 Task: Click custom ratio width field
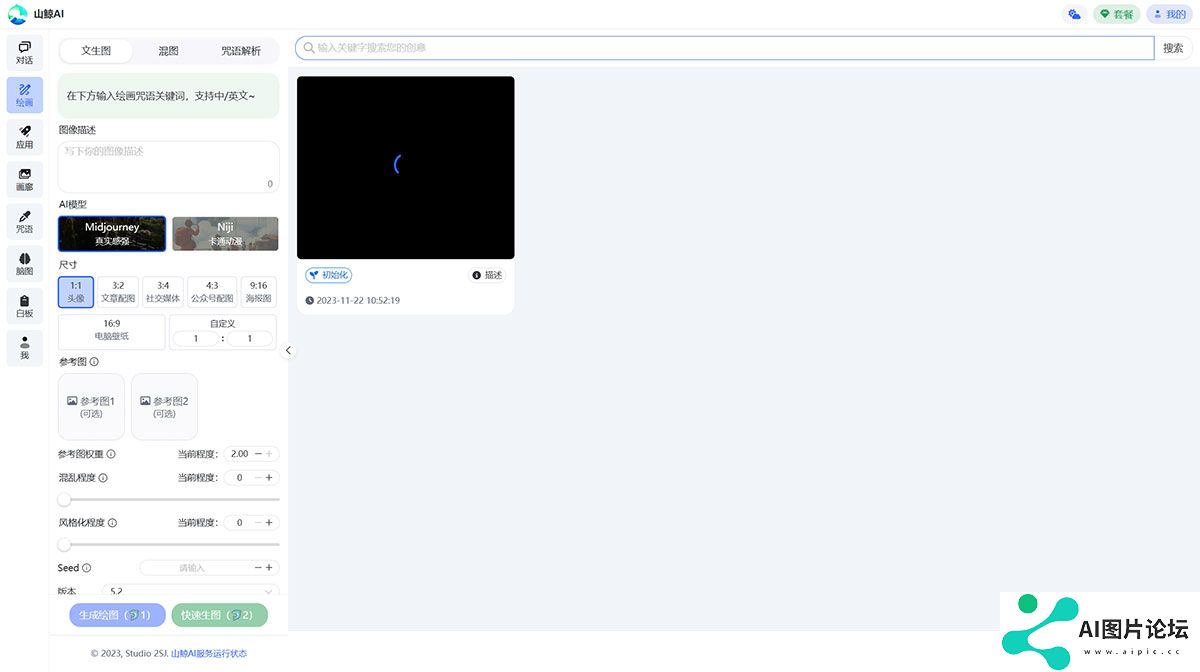coord(196,339)
